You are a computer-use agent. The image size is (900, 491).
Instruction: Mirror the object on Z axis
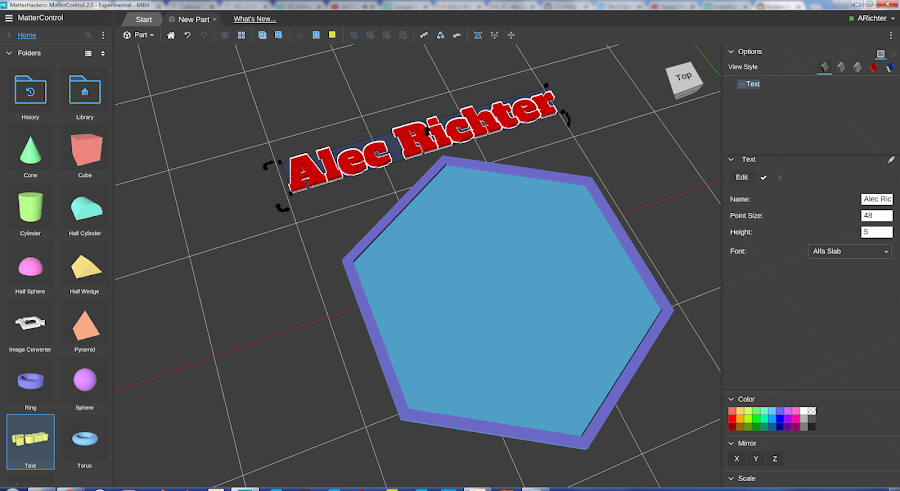(x=775, y=459)
